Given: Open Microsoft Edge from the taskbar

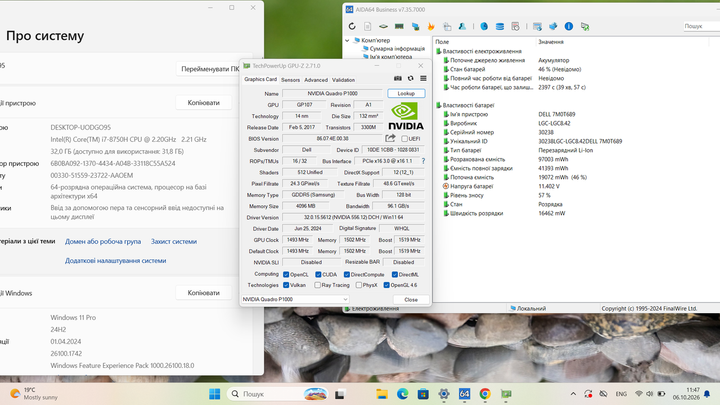Looking at the screenshot, I should [x=403, y=394].
